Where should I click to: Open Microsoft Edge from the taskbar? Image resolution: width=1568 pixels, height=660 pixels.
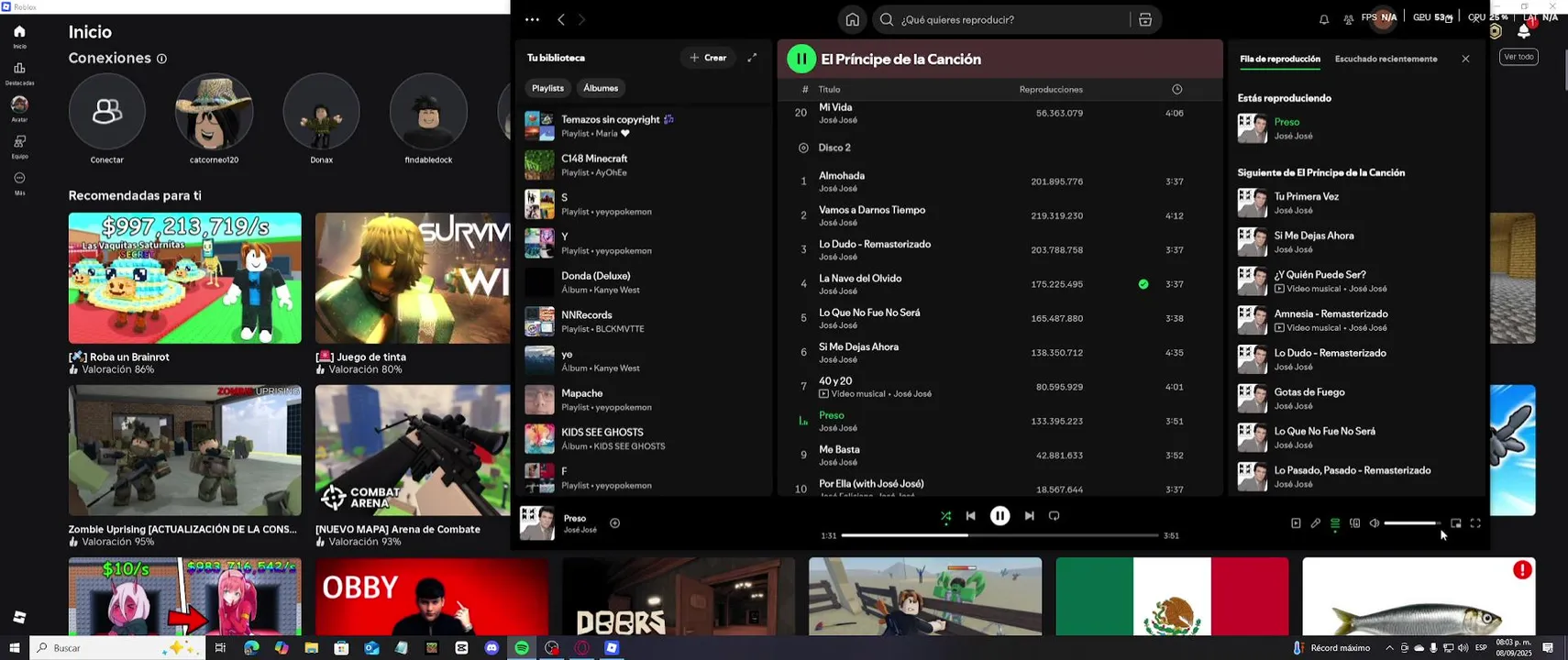pyautogui.click(x=251, y=647)
